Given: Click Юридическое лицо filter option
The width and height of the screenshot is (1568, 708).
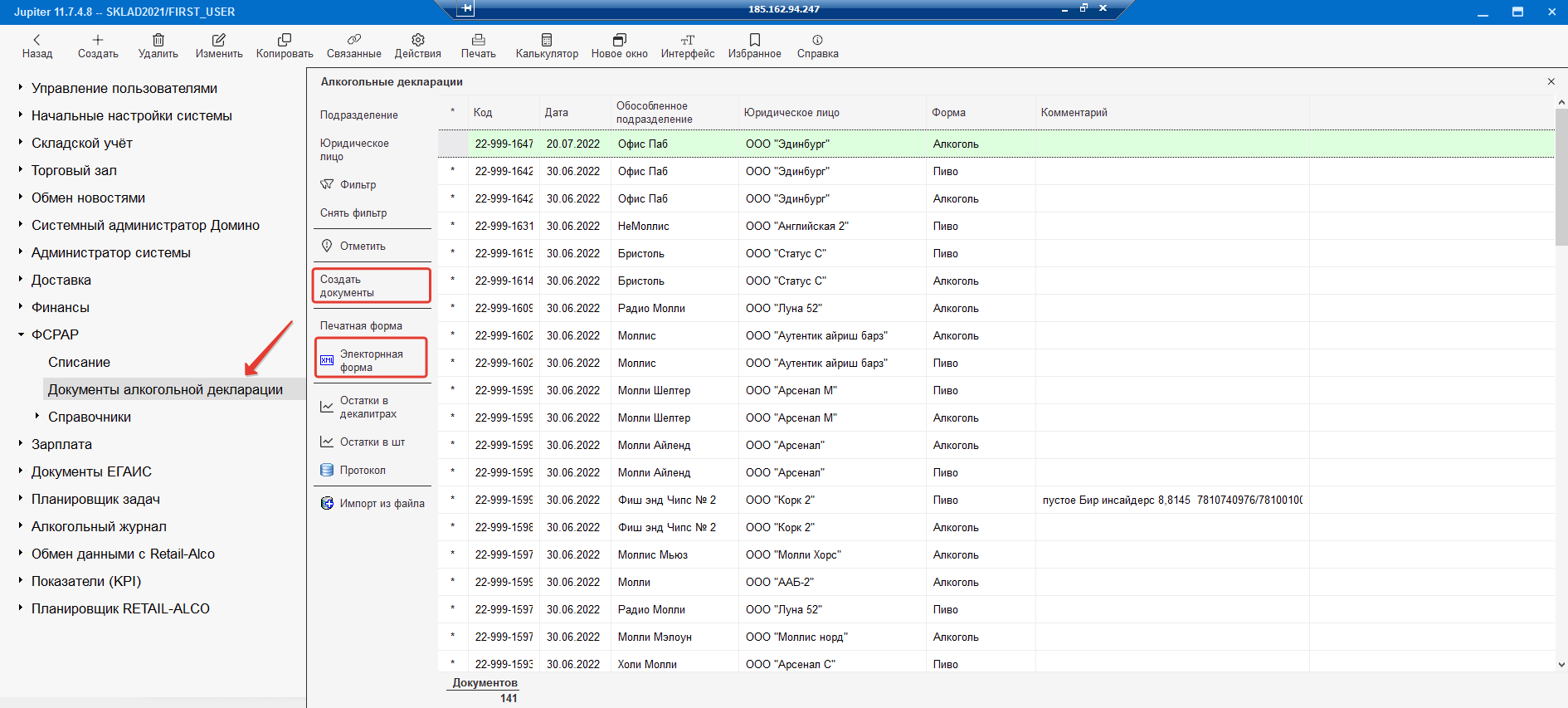Looking at the screenshot, I should point(354,149).
